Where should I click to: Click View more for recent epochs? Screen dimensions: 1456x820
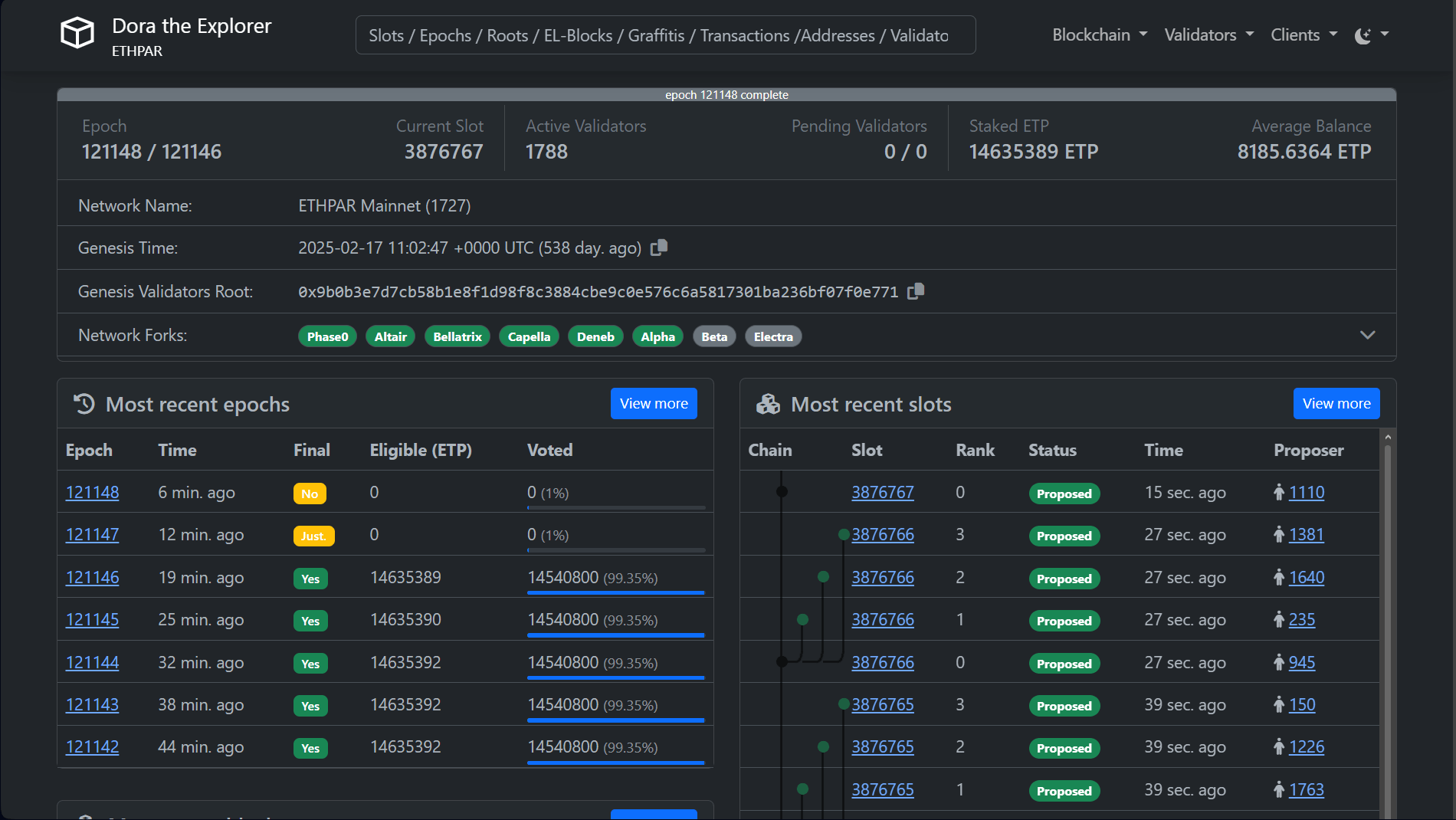654,404
